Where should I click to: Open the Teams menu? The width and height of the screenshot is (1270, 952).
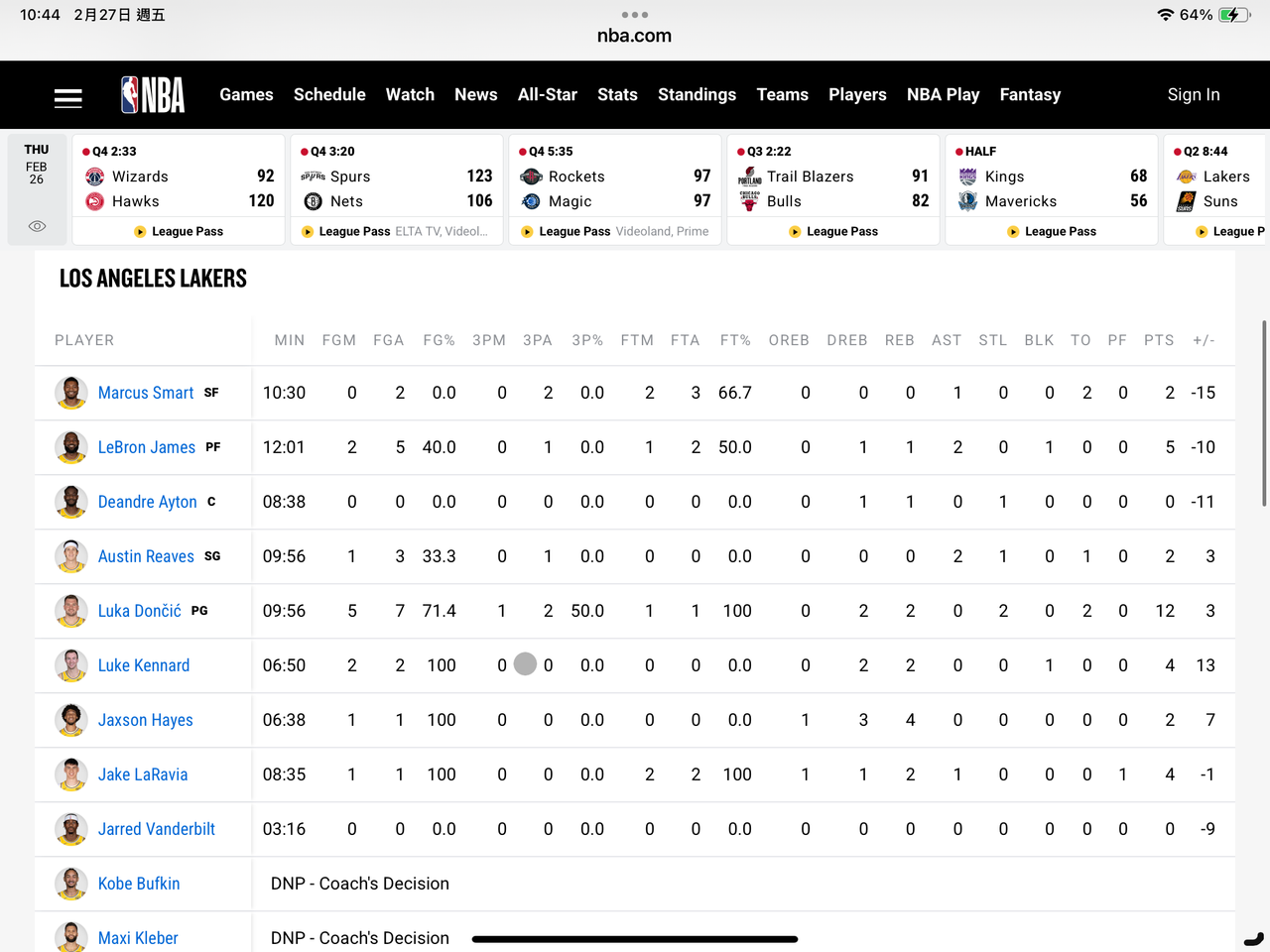point(783,95)
